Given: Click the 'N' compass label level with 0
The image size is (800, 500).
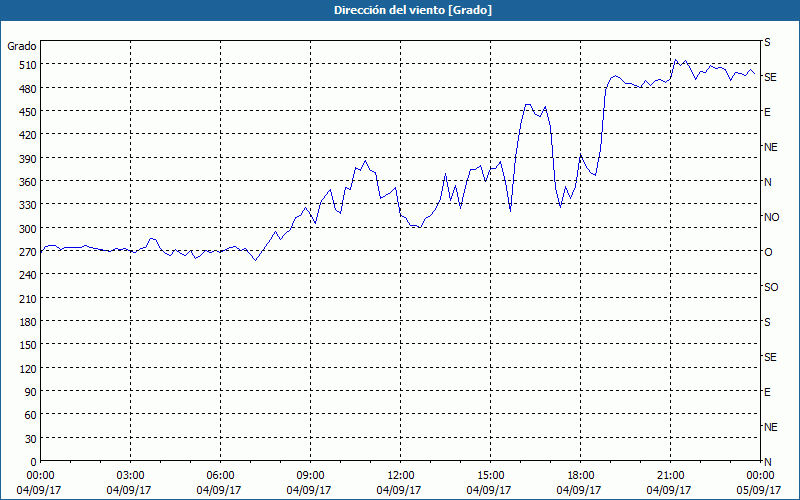Looking at the screenshot, I should pos(768,462).
